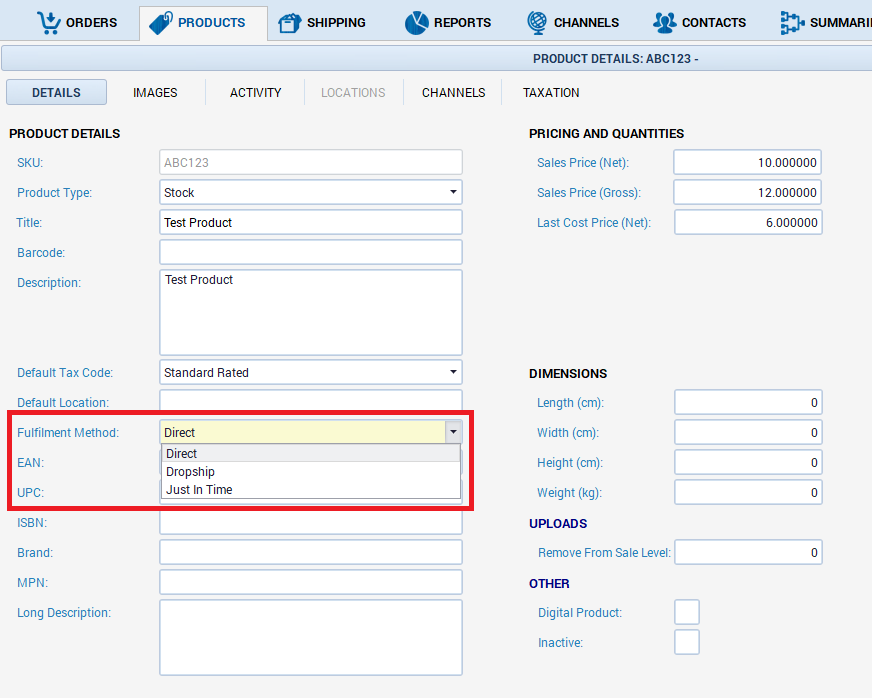Expand the Product Type dropdown arrow
This screenshot has height=698, width=872.
[453, 192]
